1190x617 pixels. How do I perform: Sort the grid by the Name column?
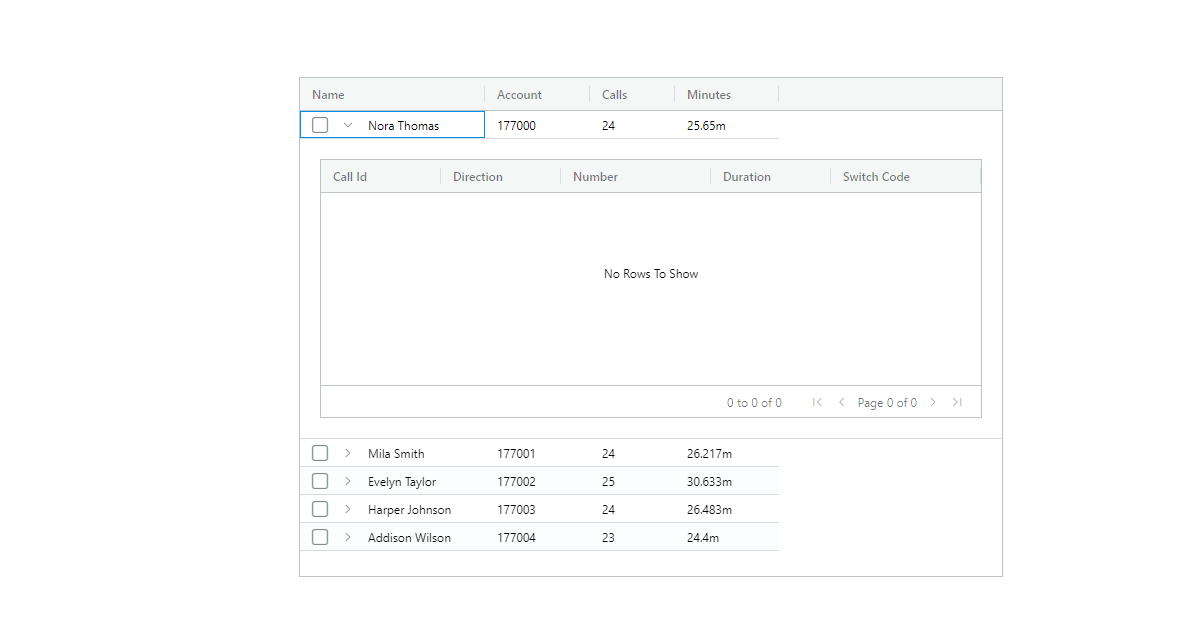pyautogui.click(x=328, y=93)
